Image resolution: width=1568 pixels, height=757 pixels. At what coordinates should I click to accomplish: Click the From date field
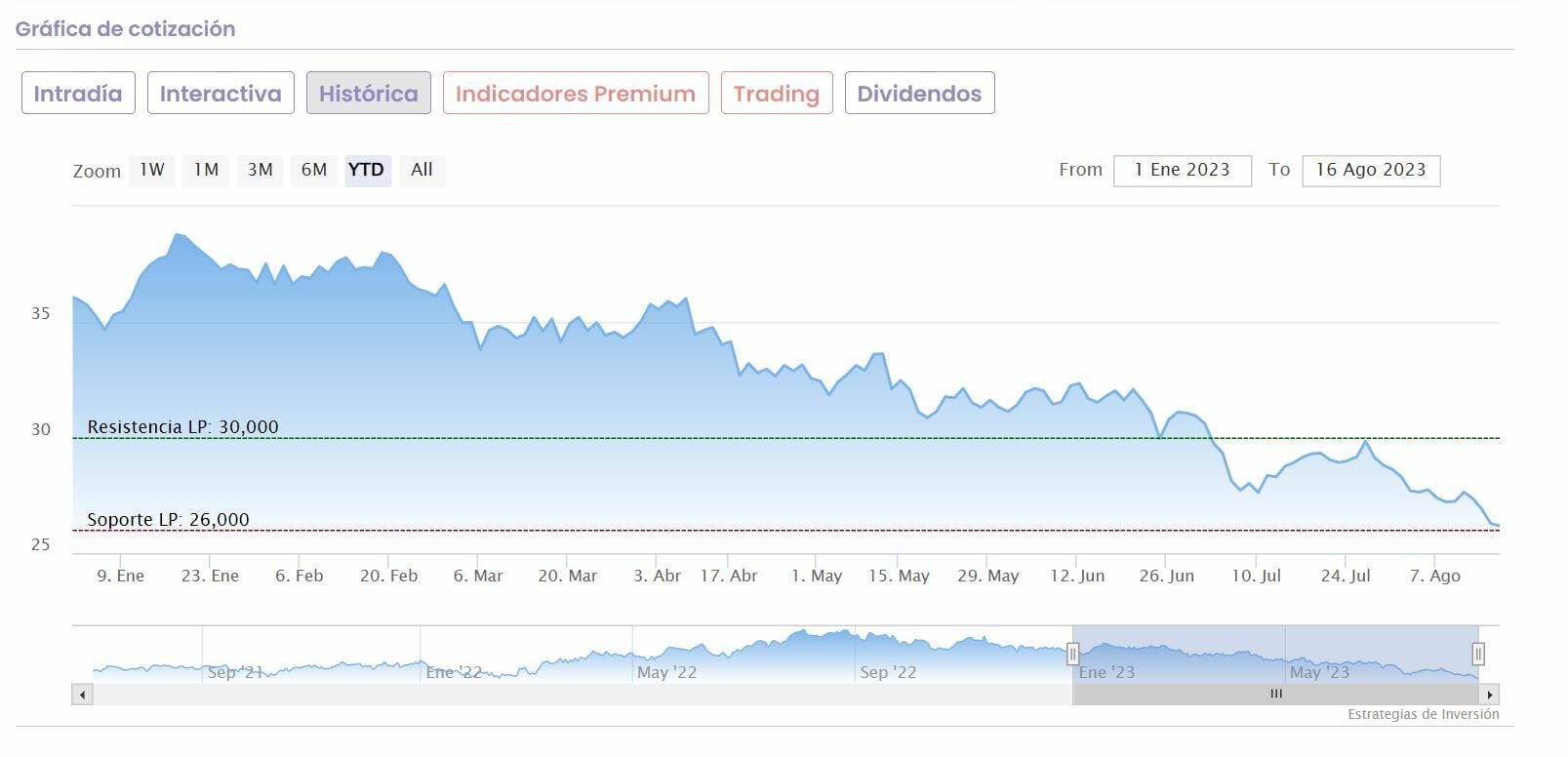point(1182,171)
